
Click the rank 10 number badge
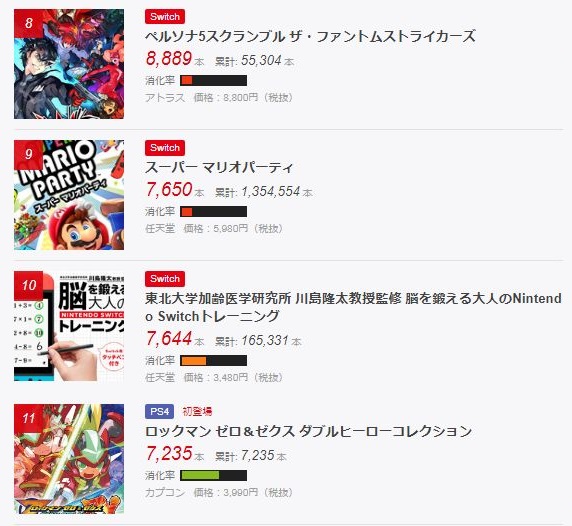pos(28,285)
